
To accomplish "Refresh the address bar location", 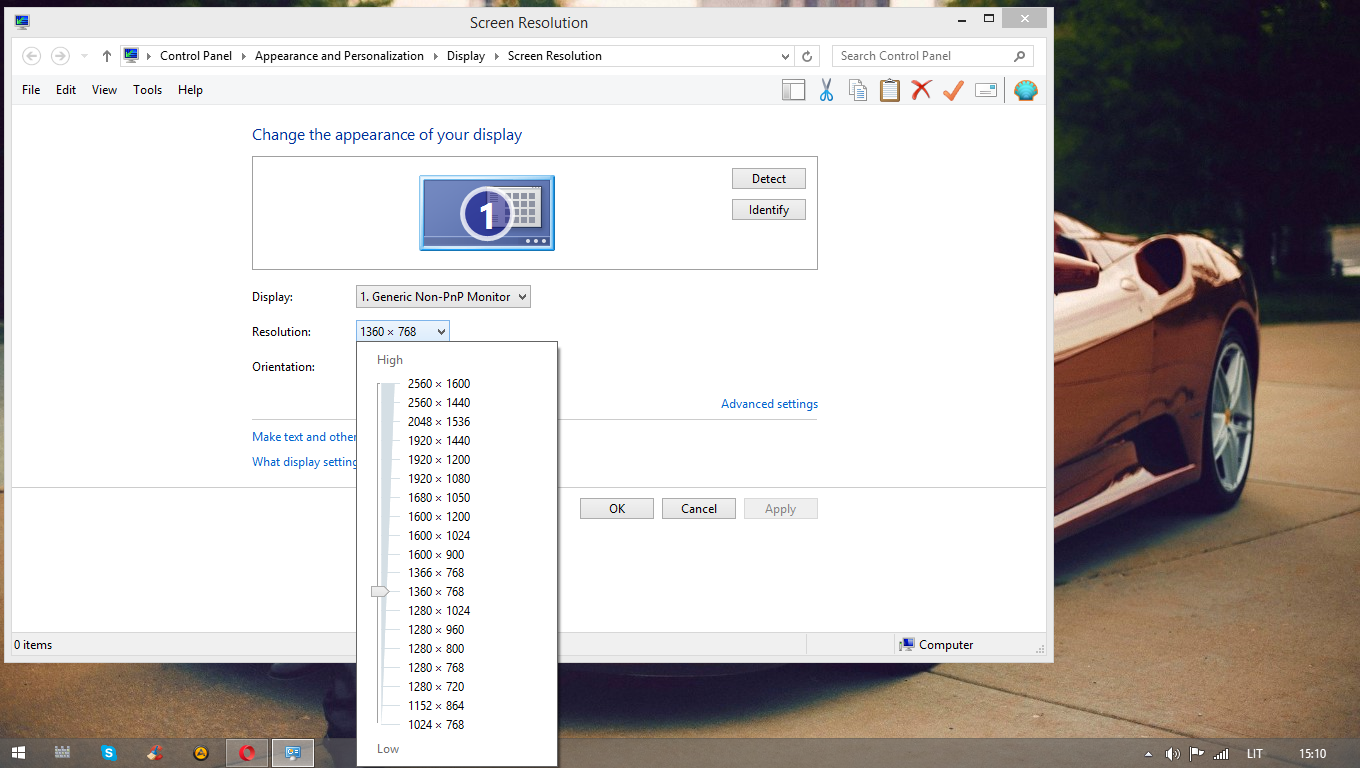I will tap(808, 56).
